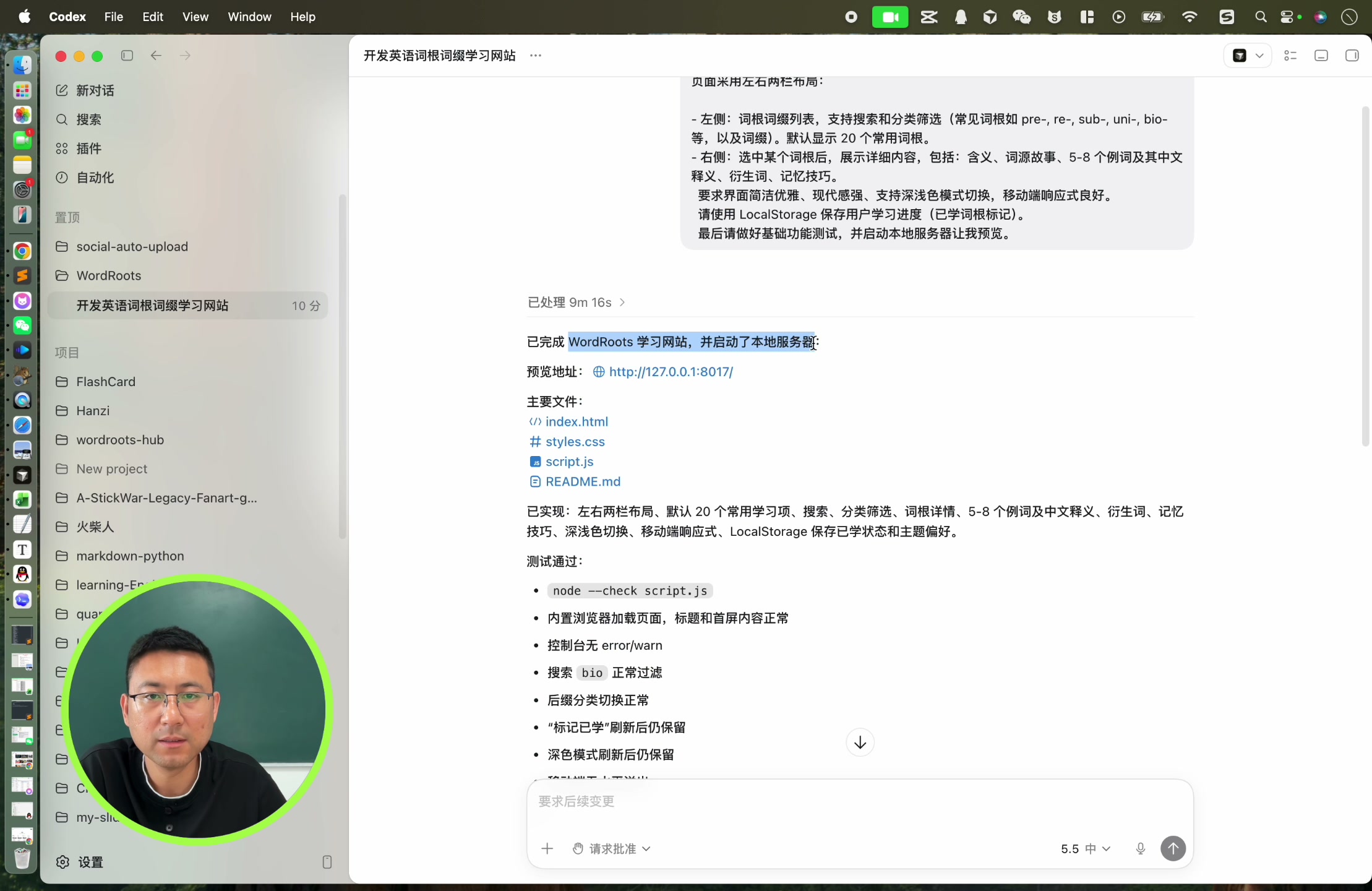Viewport: 1372px width, 891px height.
Task: Toggle the bottom panel icon in header
Action: click(1321, 56)
